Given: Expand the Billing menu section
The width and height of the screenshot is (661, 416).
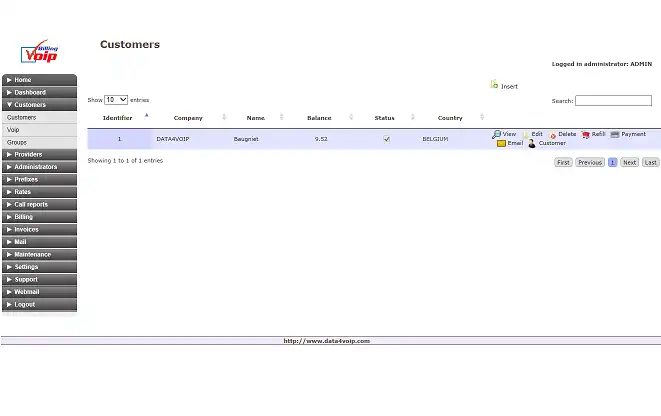Looking at the screenshot, I should pyautogui.click(x=39, y=217).
